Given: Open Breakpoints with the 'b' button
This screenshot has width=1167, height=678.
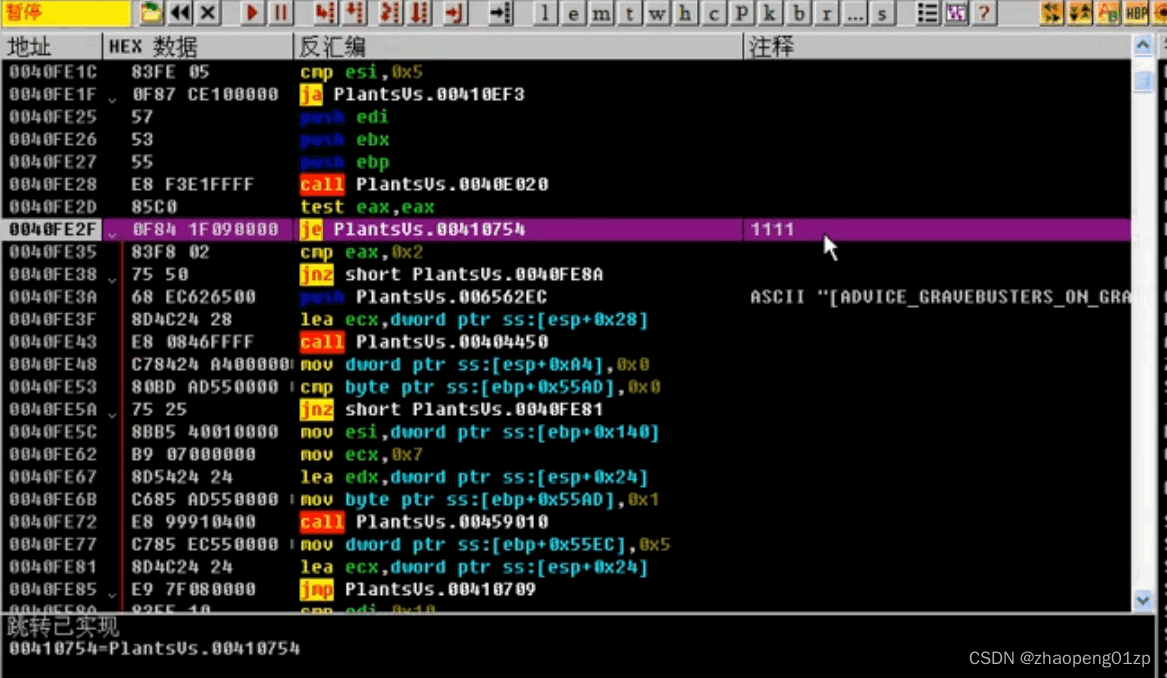Looking at the screenshot, I should pyautogui.click(x=798, y=13).
